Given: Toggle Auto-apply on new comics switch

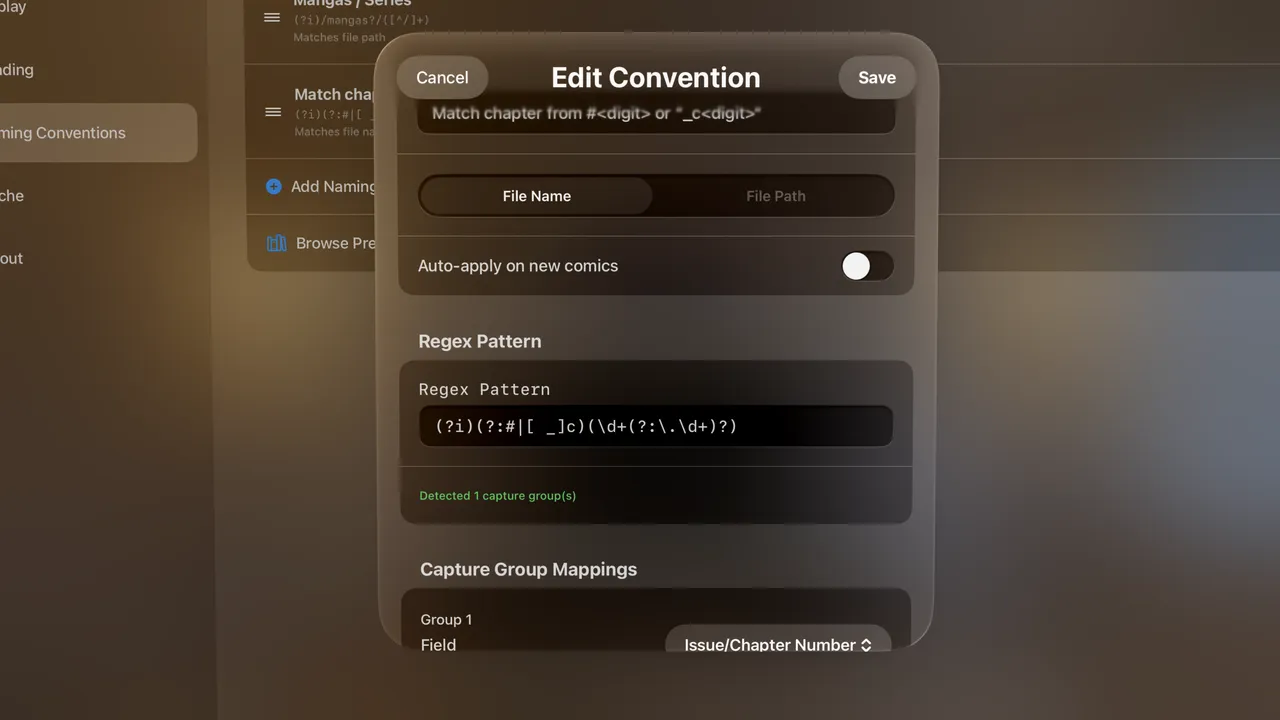Looking at the screenshot, I should [867, 266].
